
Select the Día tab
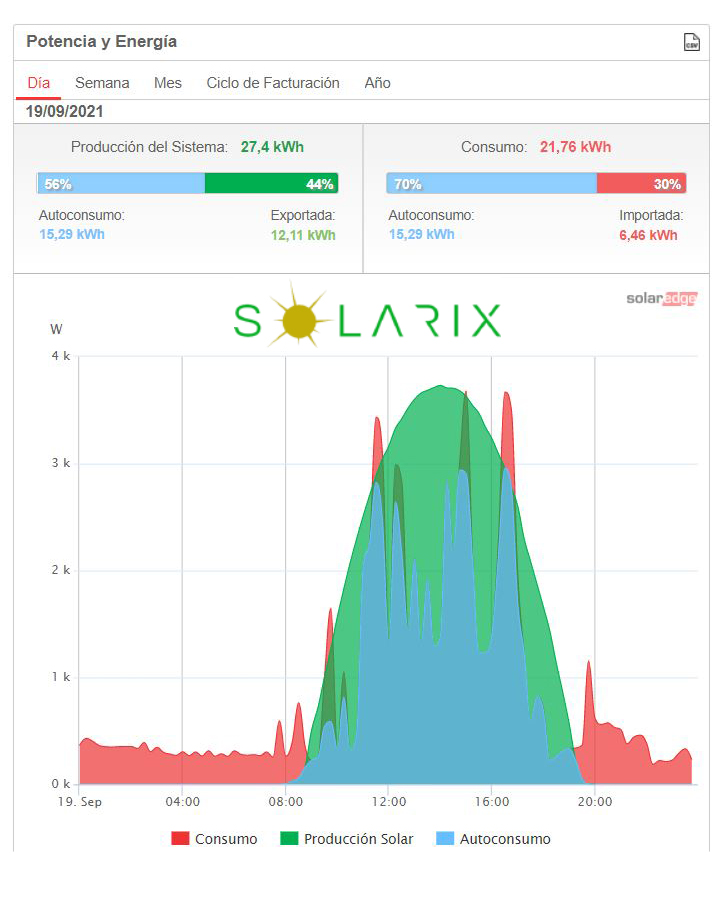tap(39, 83)
